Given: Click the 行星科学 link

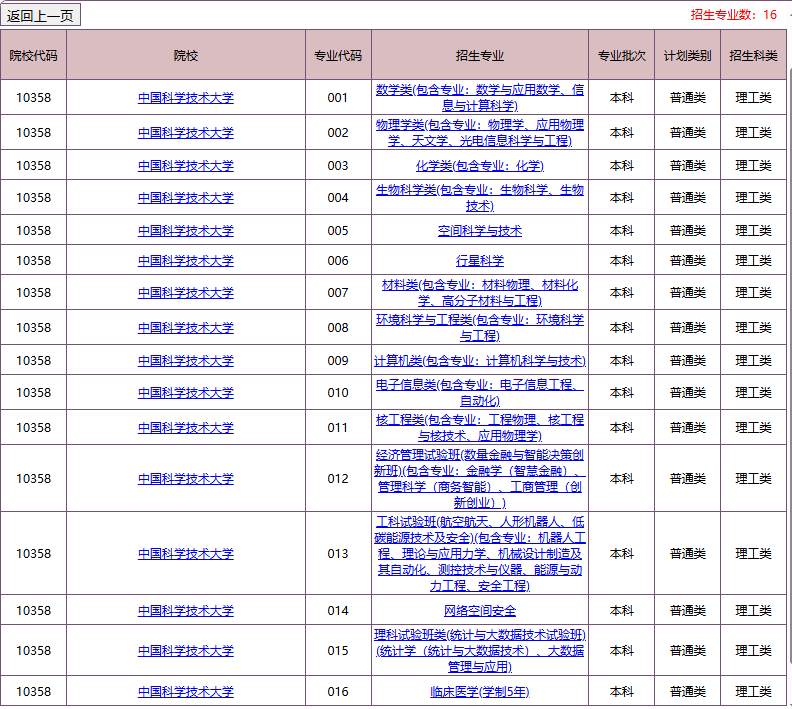Looking at the screenshot, I should click(x=479, y=260).
